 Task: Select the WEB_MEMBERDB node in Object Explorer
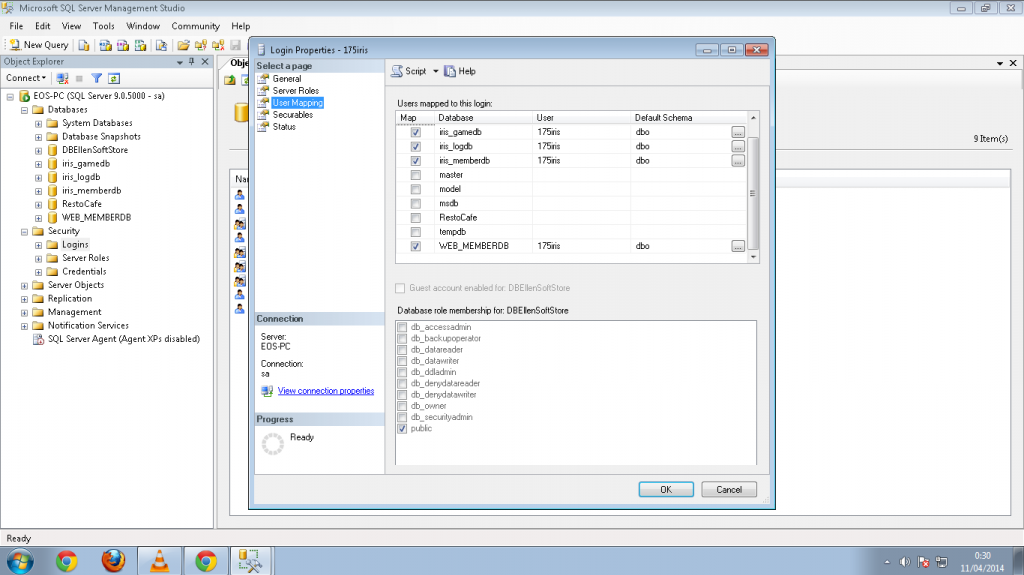point(96,218)
